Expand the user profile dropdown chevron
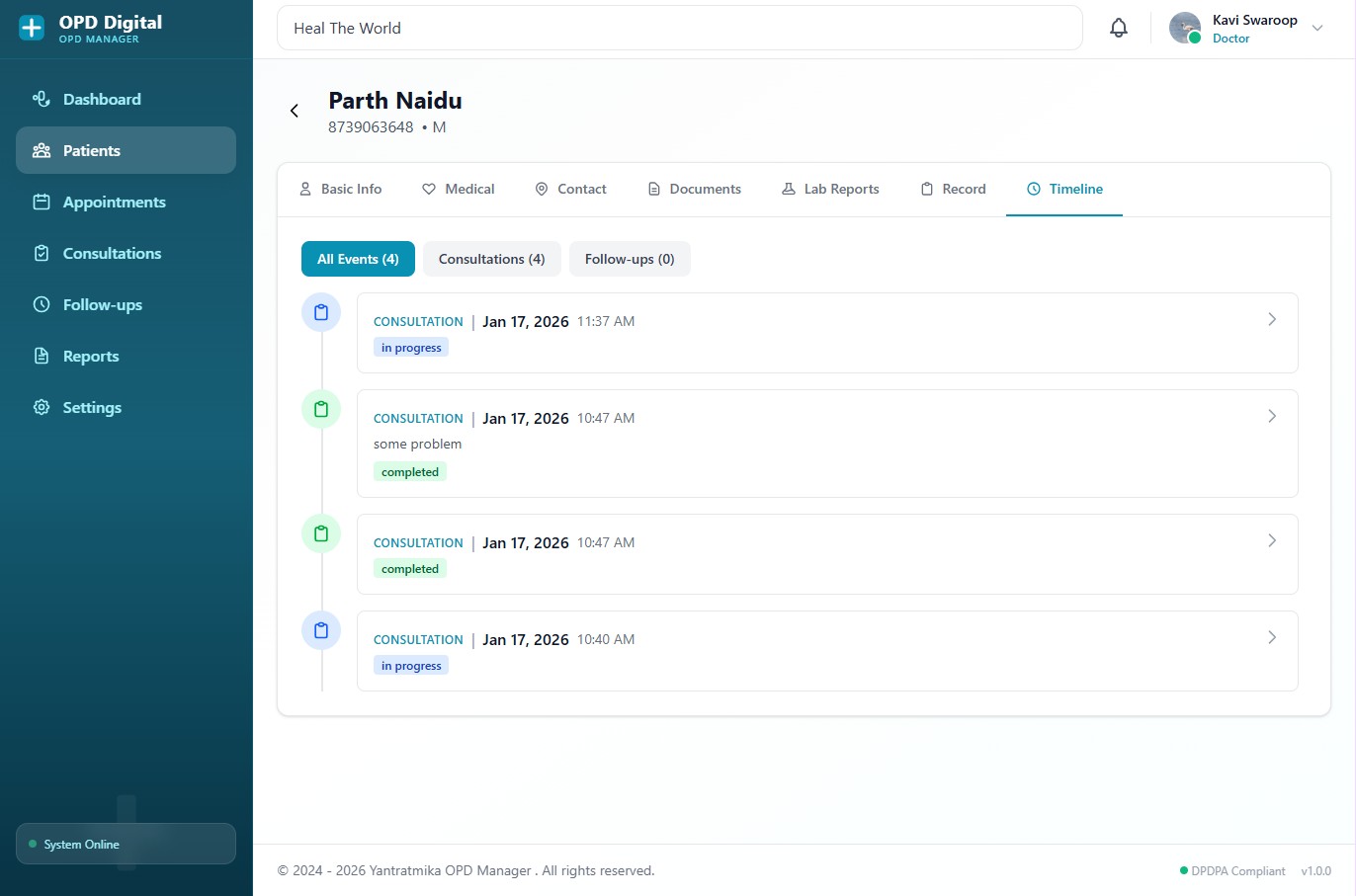Viewport: 1356px width, 896px height. pos(1316,28)
